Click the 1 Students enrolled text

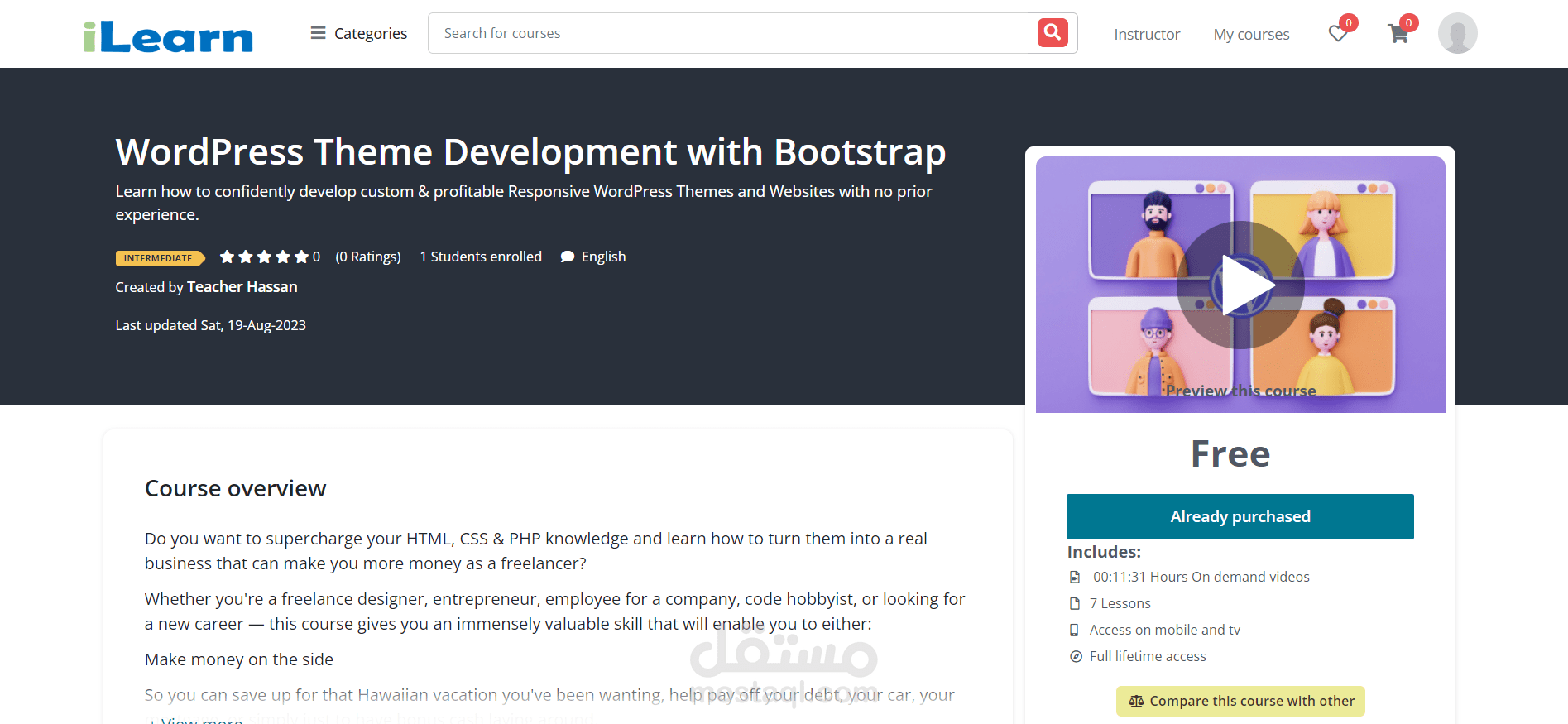tap(481, 257)
